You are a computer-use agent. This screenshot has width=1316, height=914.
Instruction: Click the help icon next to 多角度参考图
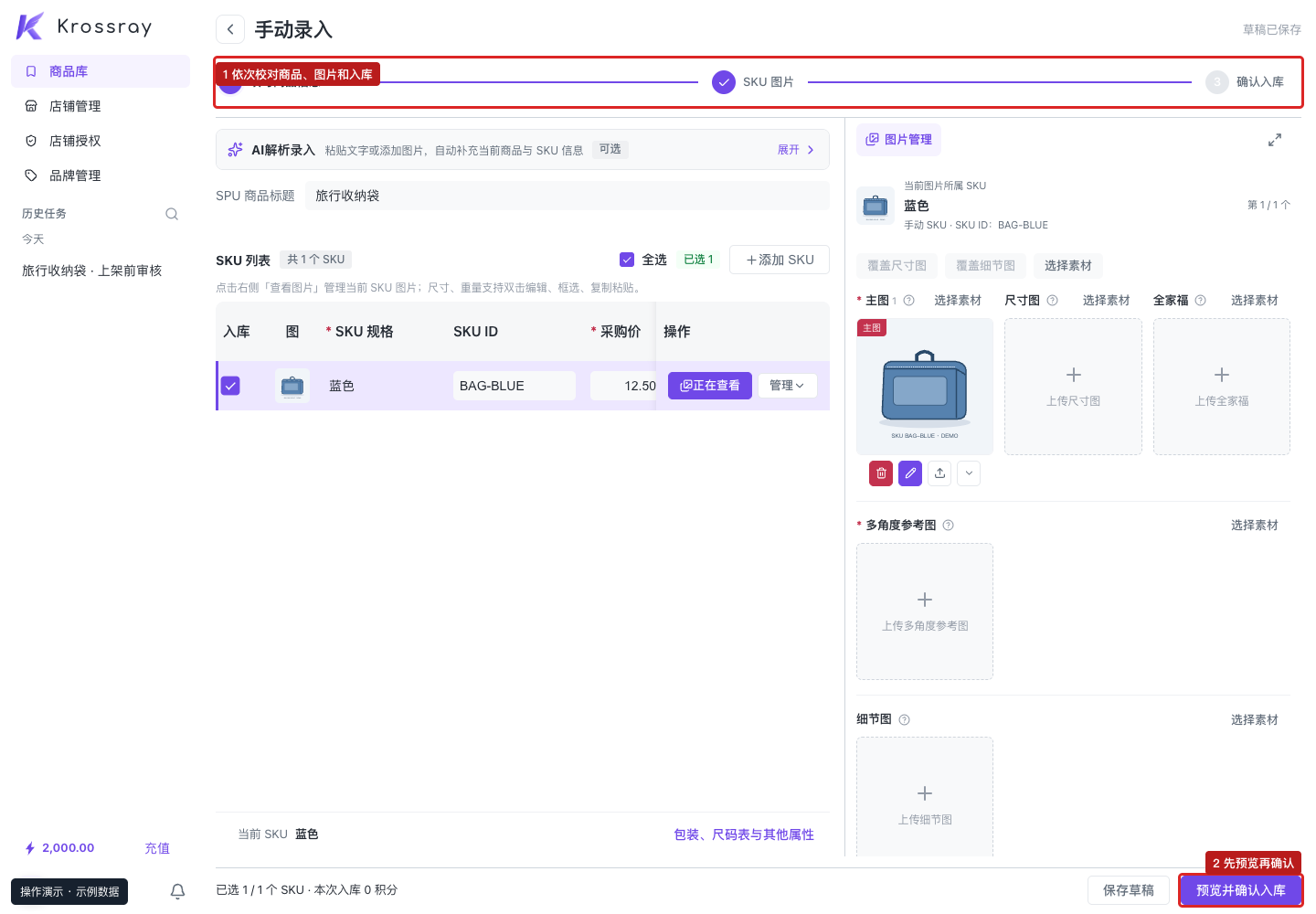click(x=949, y=526)
